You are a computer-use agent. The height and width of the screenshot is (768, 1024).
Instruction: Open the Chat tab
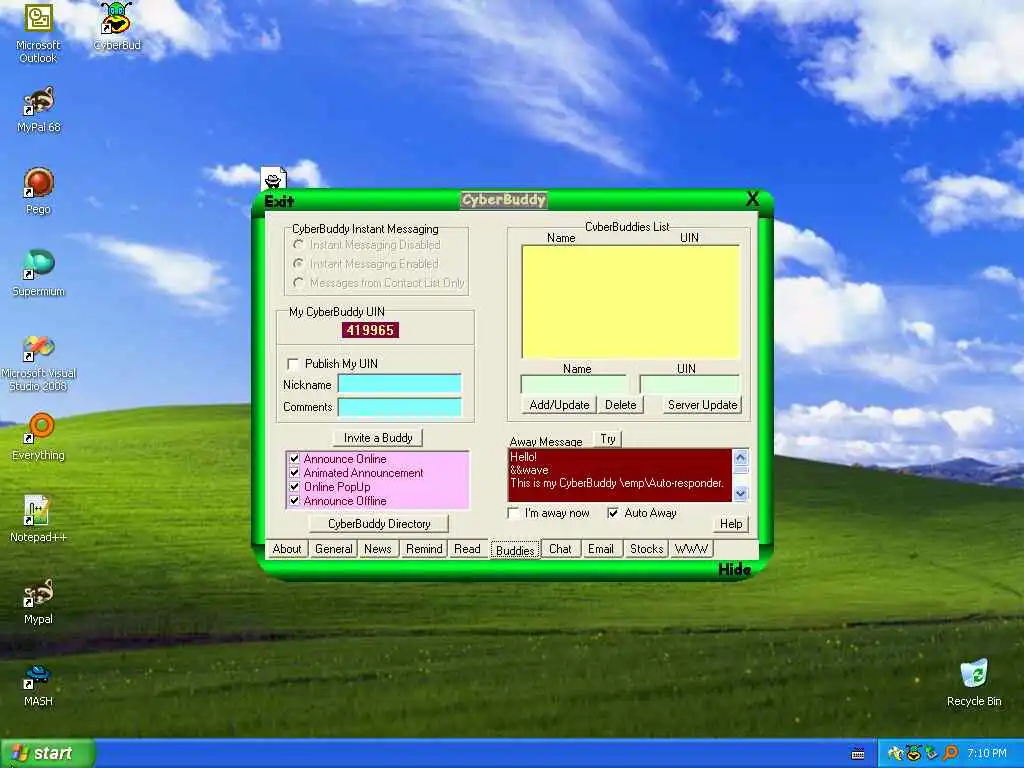pyautogui.click(x=560, y=549)
